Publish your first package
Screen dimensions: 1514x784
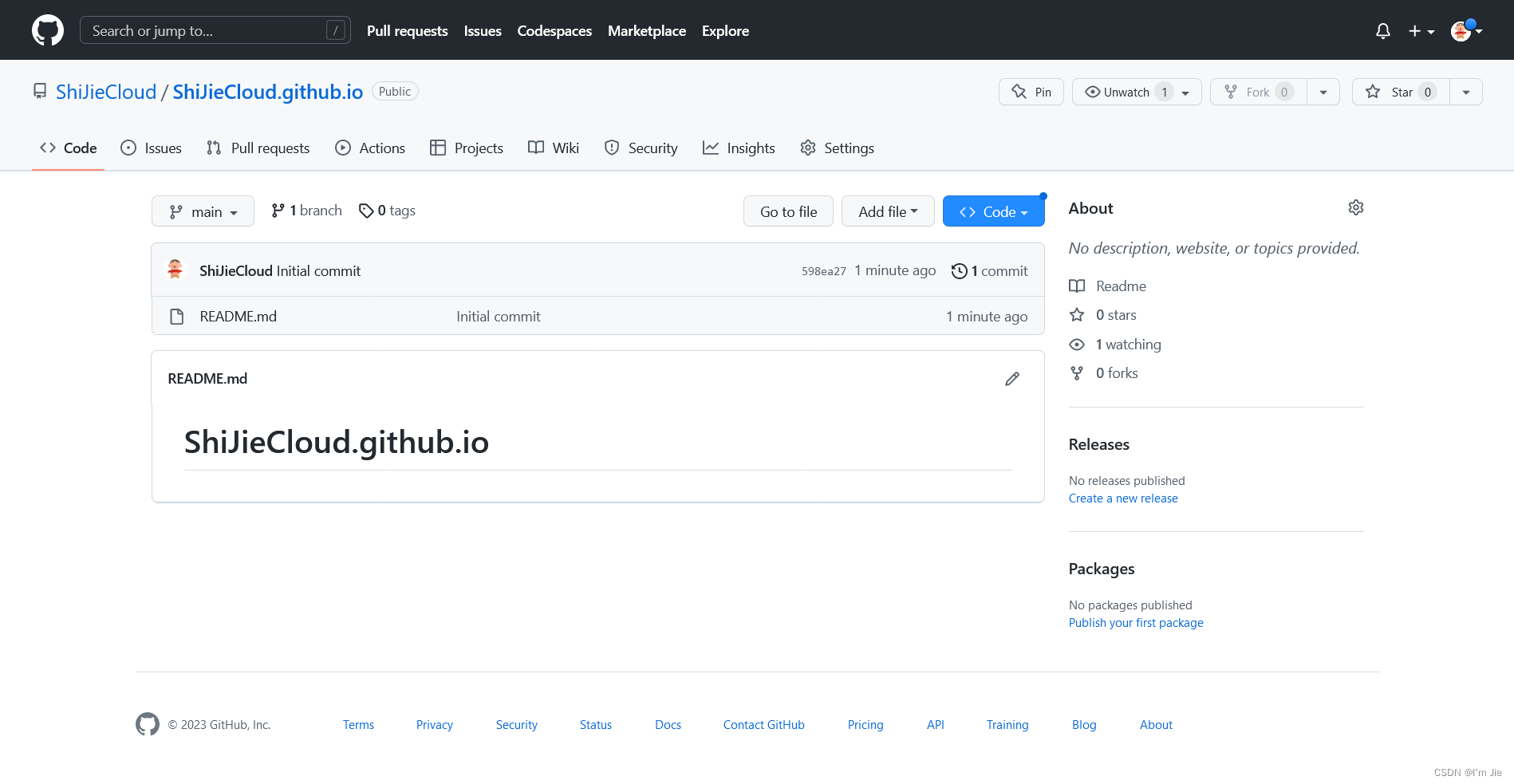[x=1136, y=623]
